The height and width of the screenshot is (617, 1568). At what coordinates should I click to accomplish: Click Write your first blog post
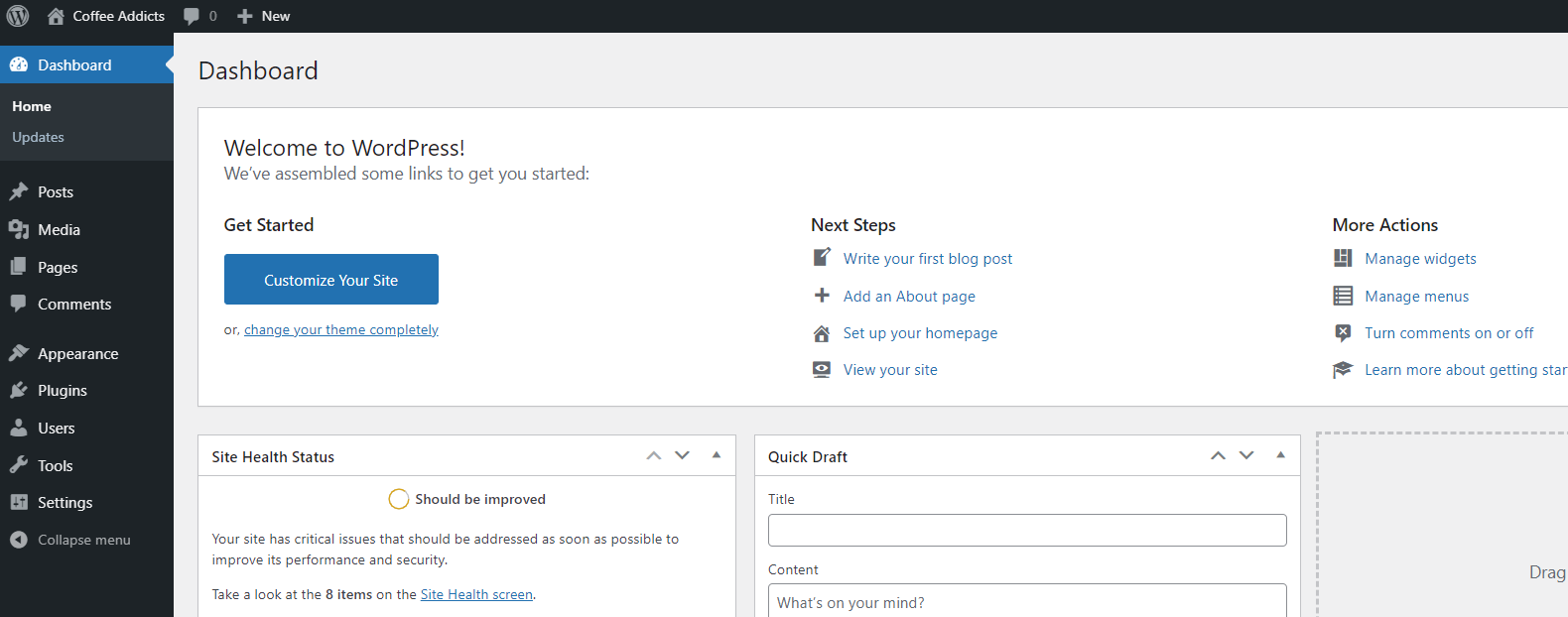[x=928, y=258]
